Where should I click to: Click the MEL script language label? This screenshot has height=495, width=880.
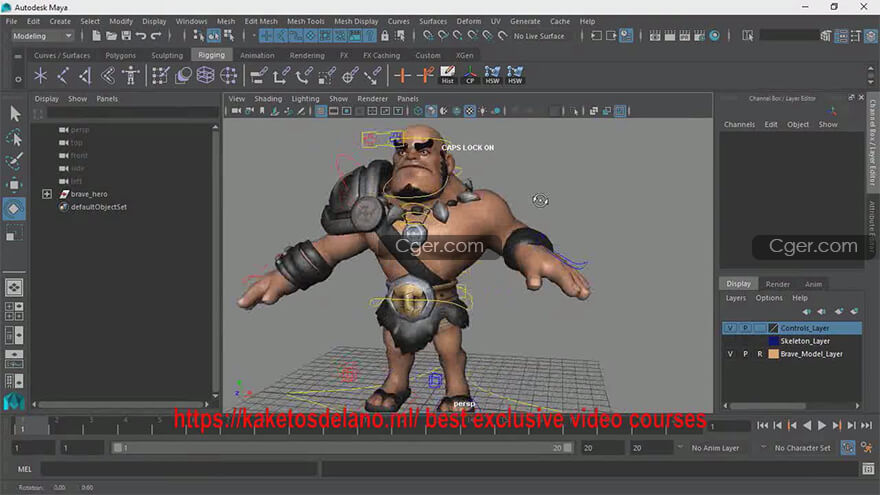(x=25, y=469)
